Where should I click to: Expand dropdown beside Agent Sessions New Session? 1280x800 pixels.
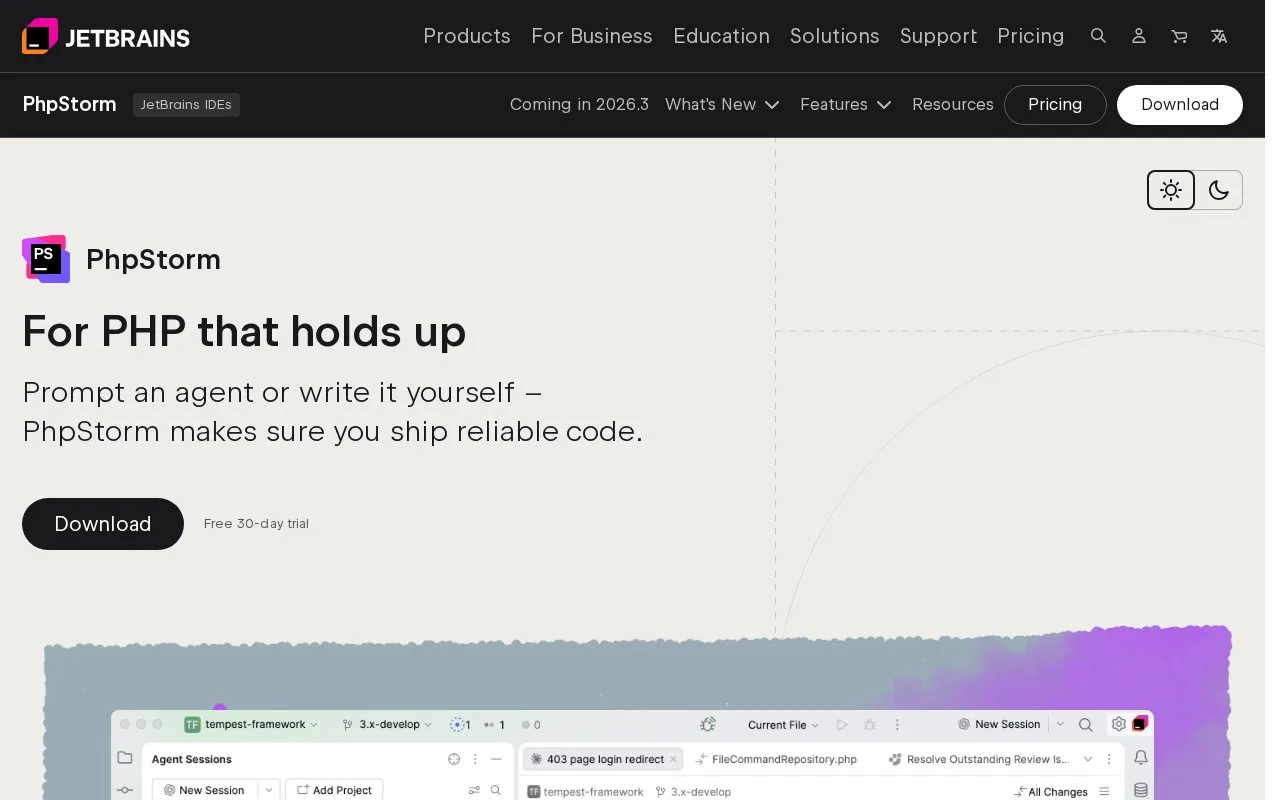268,790
